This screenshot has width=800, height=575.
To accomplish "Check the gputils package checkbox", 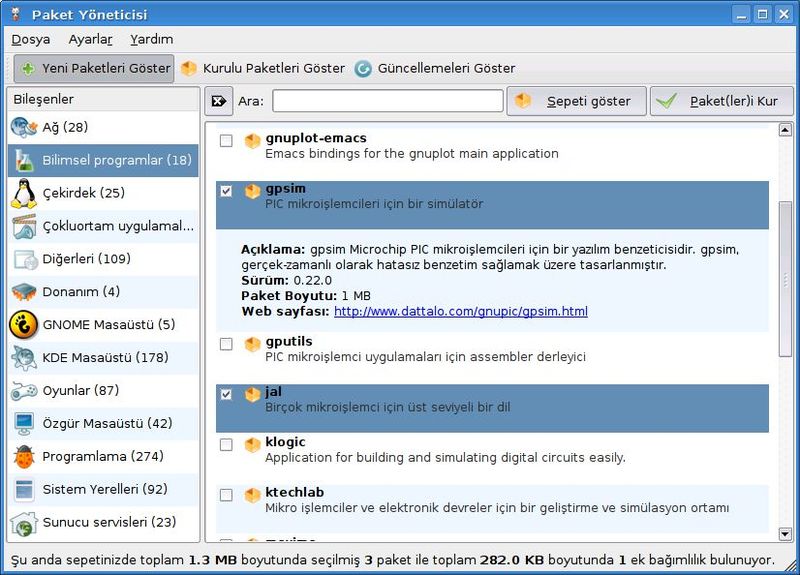I will pyautogui.click(x=226, y=344).
